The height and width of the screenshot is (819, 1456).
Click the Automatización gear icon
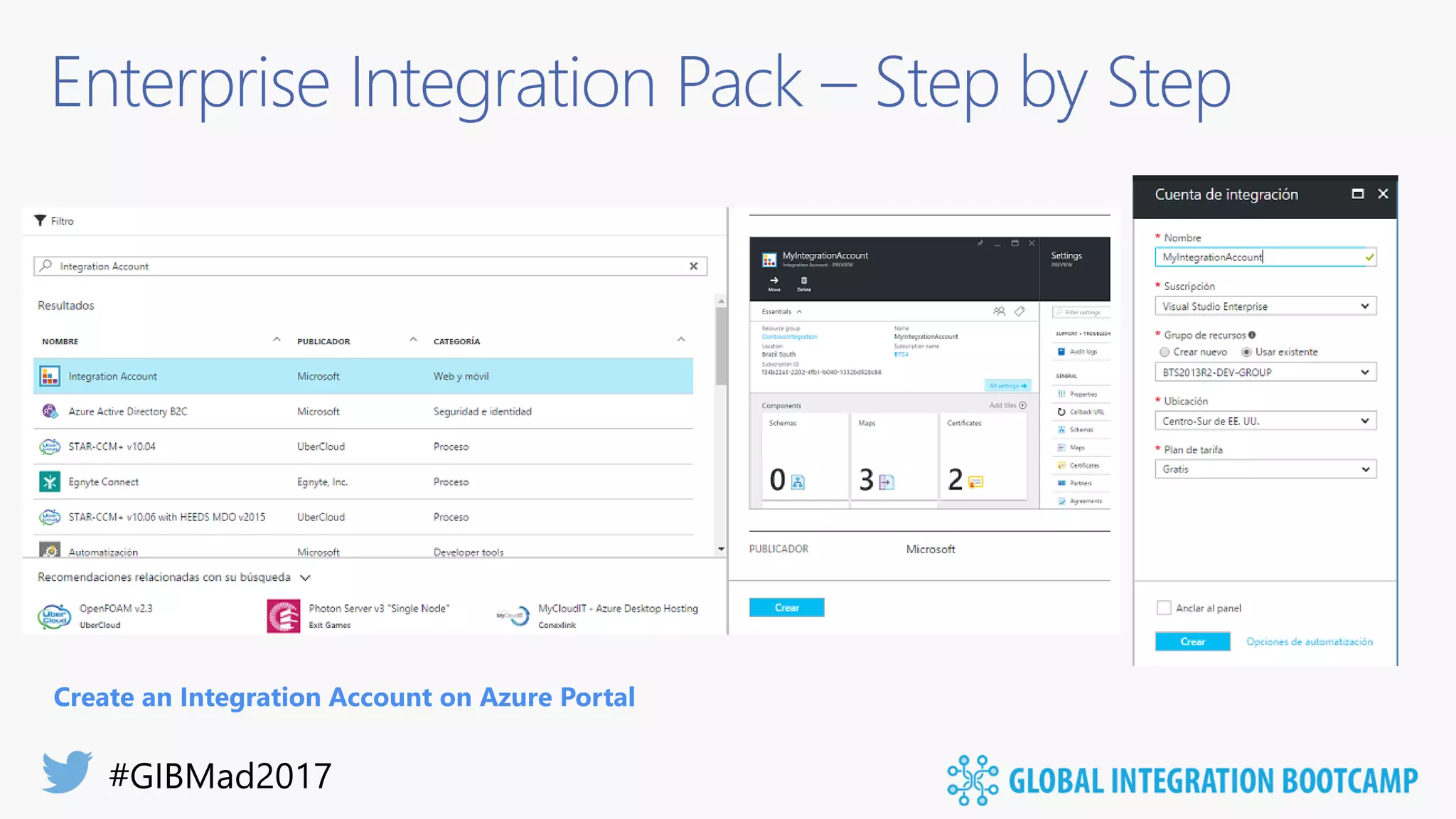pos(50,551)
